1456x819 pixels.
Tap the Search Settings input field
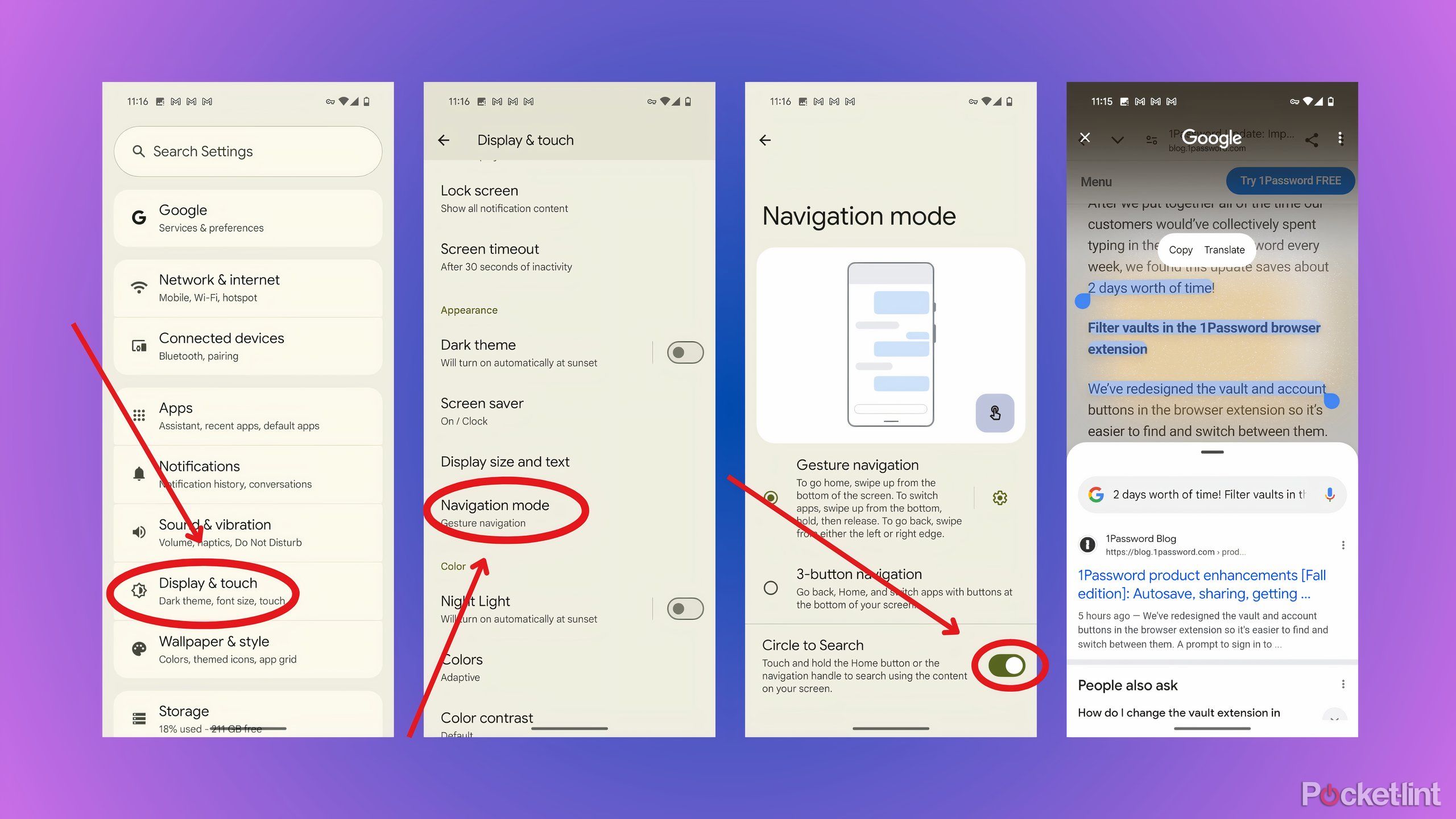[x=250, y=151]
